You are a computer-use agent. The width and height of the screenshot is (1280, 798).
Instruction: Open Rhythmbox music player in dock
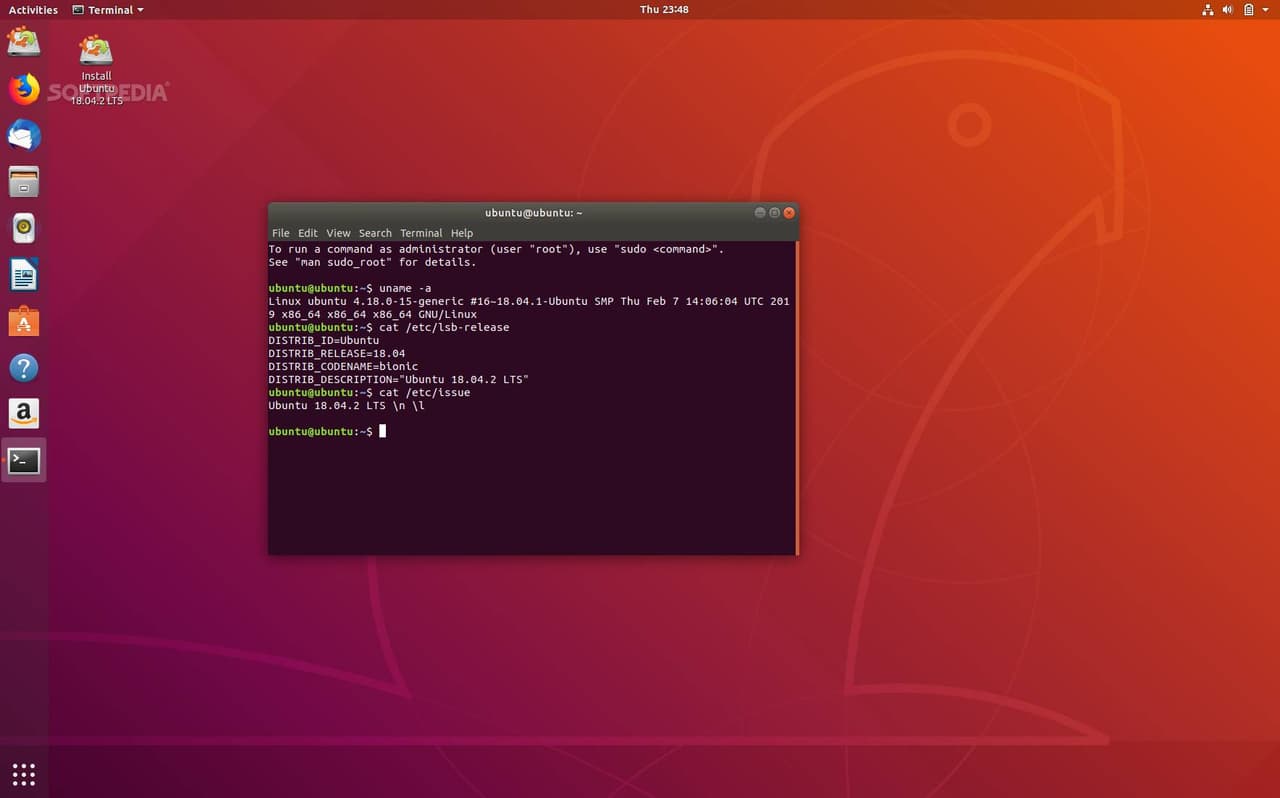click(24, 228)
